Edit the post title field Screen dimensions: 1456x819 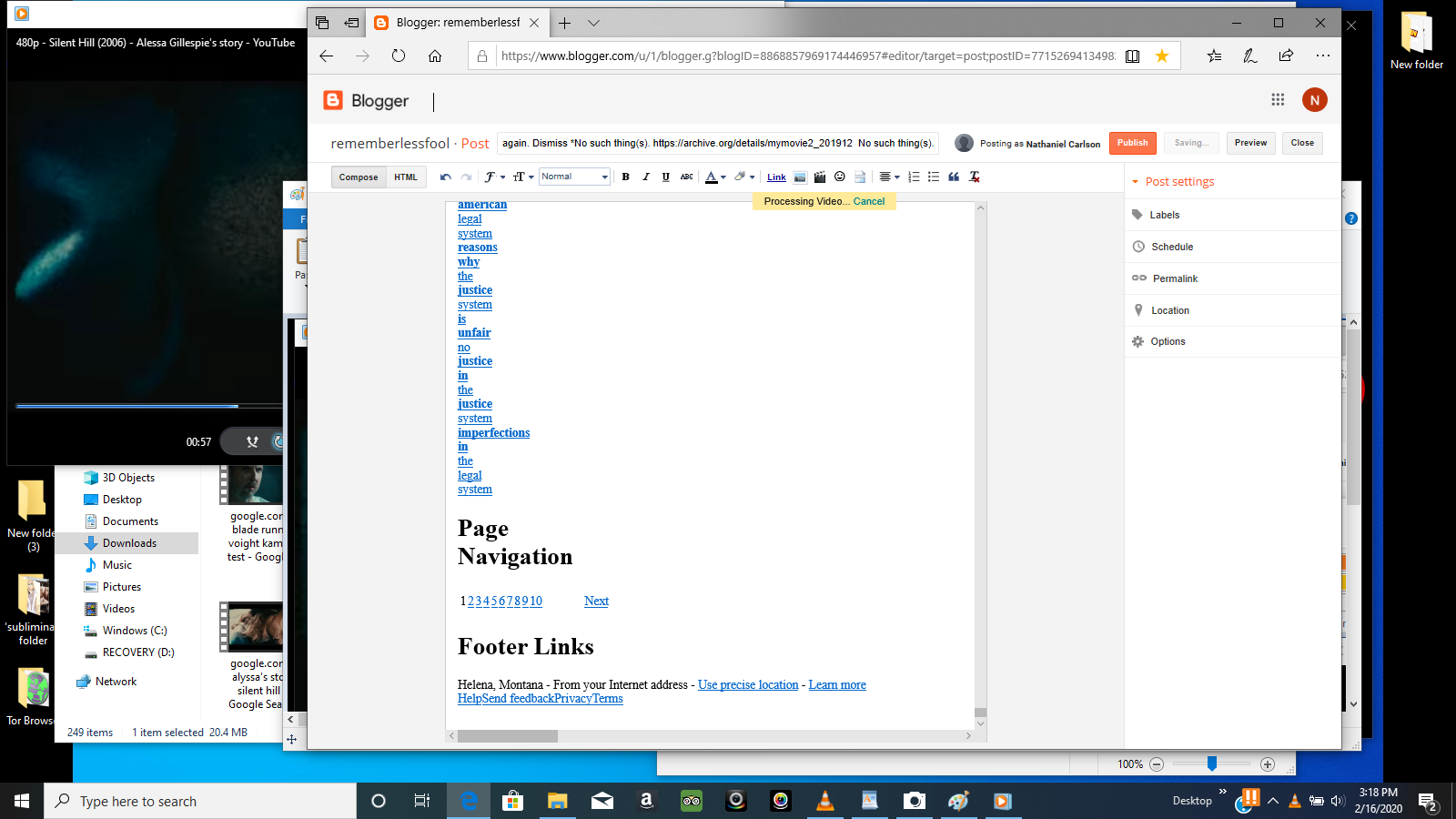718,143
